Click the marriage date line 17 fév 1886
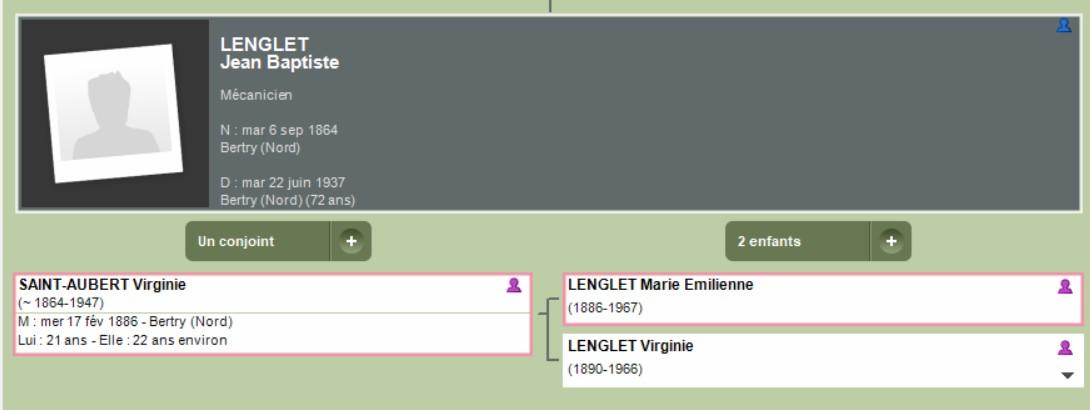The height and width of the screenshot is (410, 1090). click(126, 322)
